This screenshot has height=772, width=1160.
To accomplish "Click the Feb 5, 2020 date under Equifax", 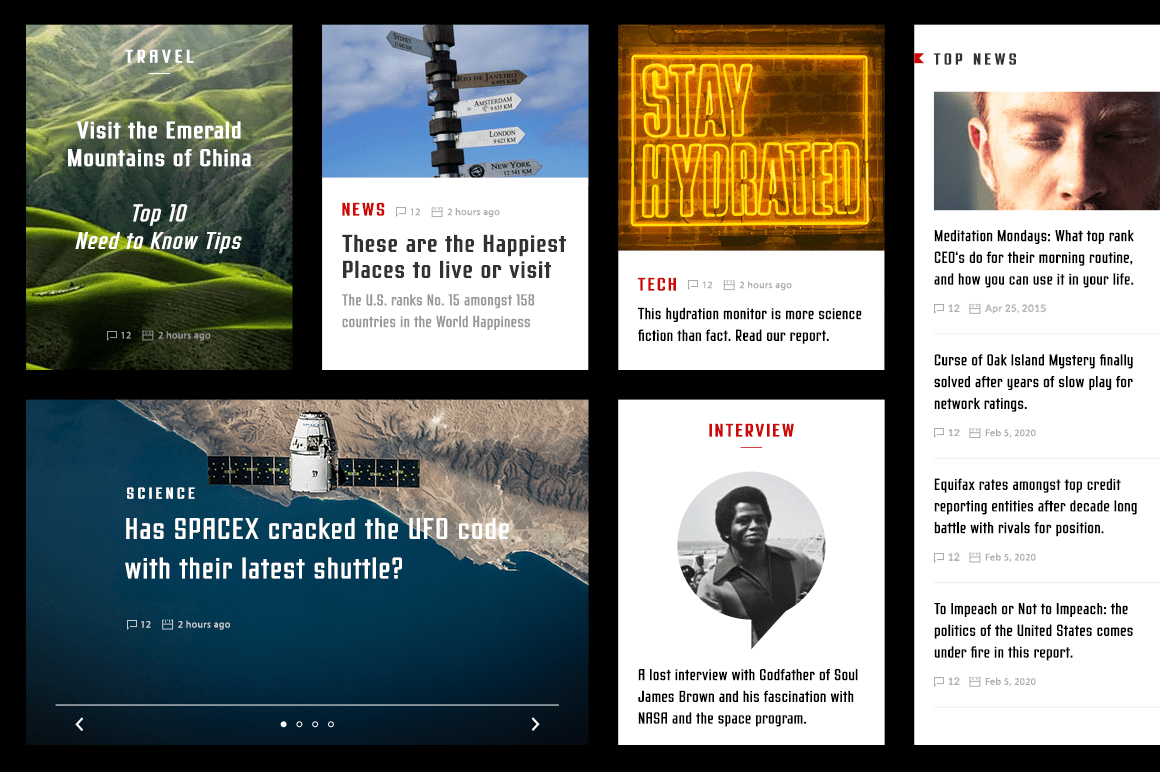I will coord(1010,557).
